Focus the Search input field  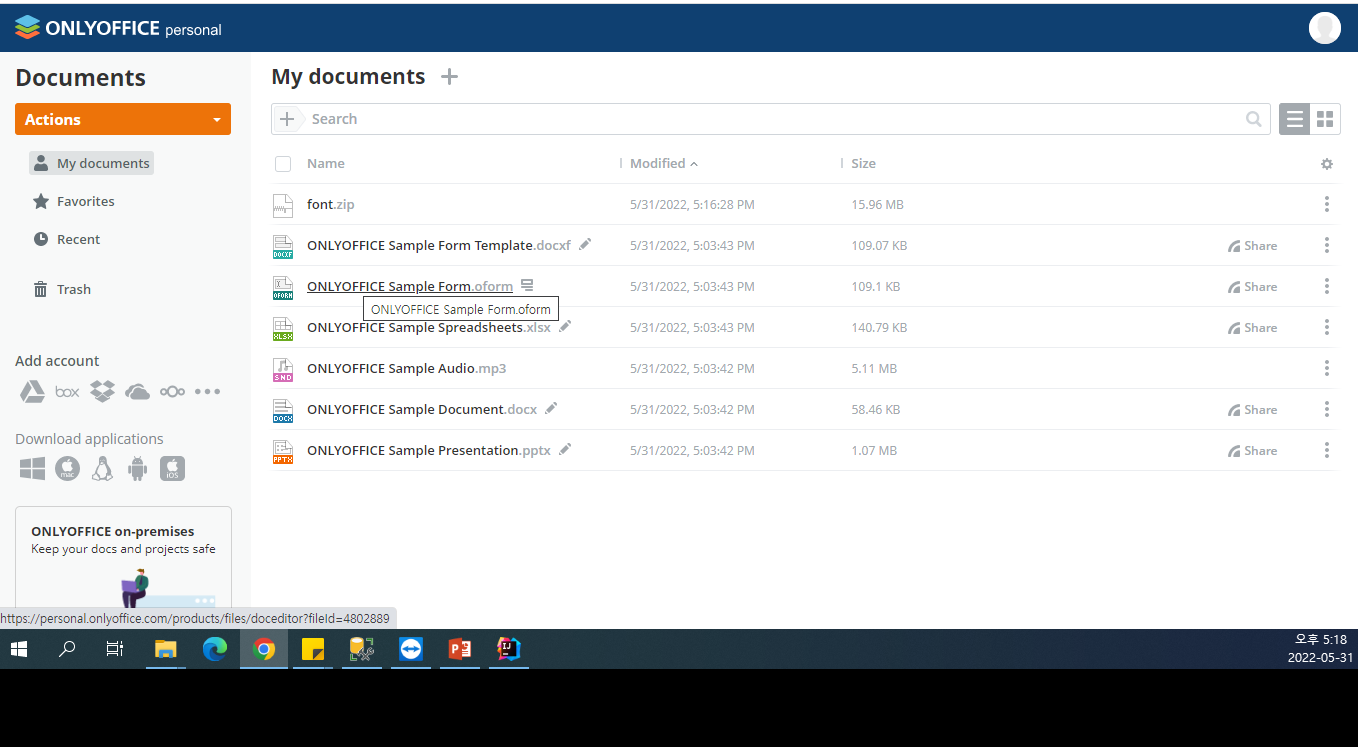(770, 119)
